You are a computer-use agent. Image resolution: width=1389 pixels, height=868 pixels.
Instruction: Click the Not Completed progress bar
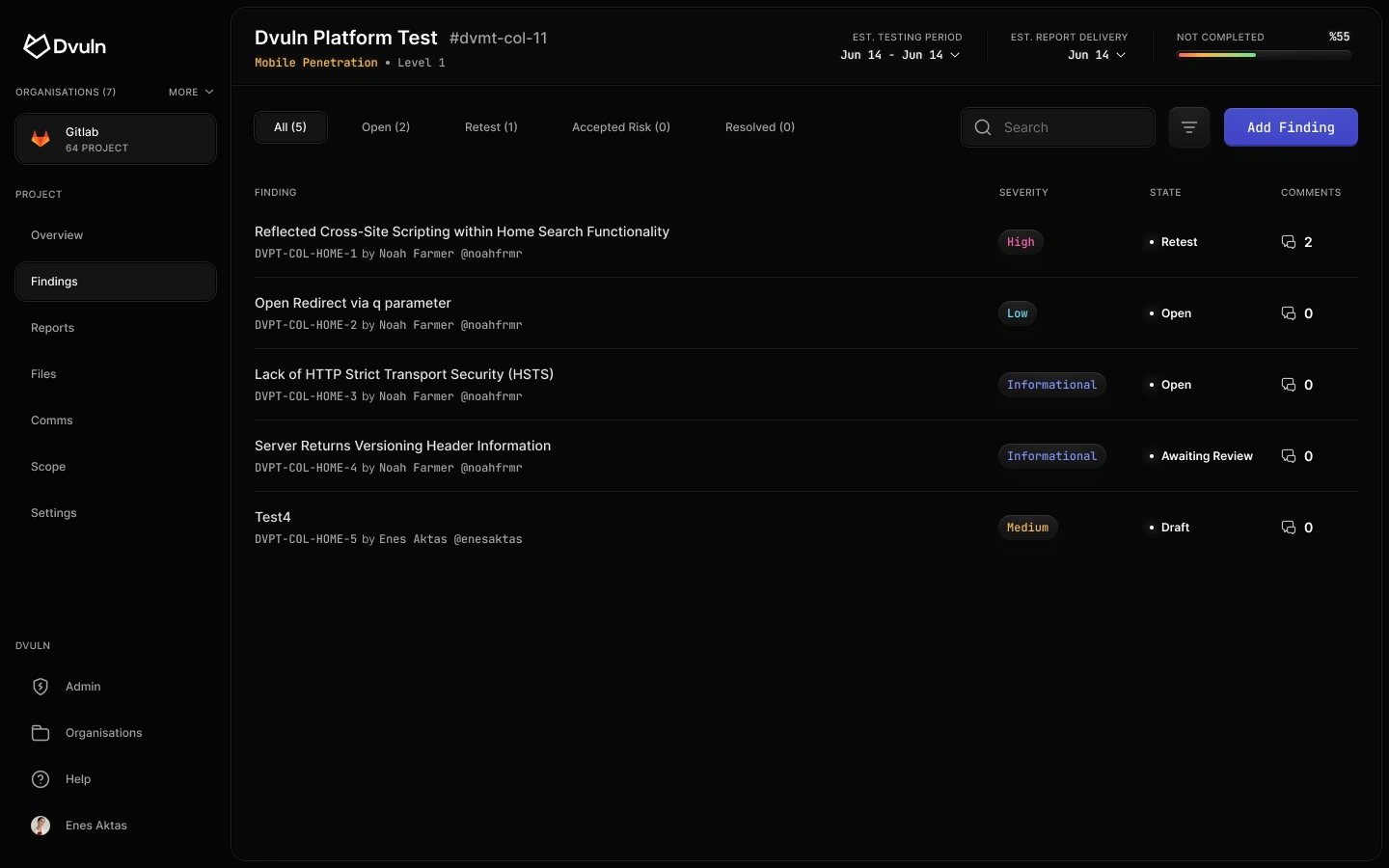click(1264, 55)
